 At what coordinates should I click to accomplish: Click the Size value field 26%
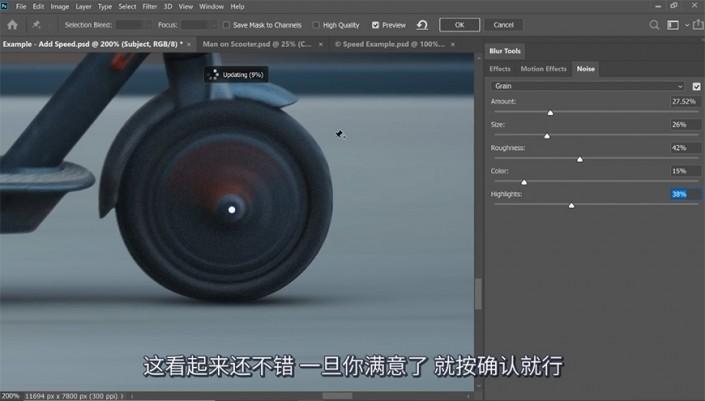pyautogui.click(x=685, y=125)
